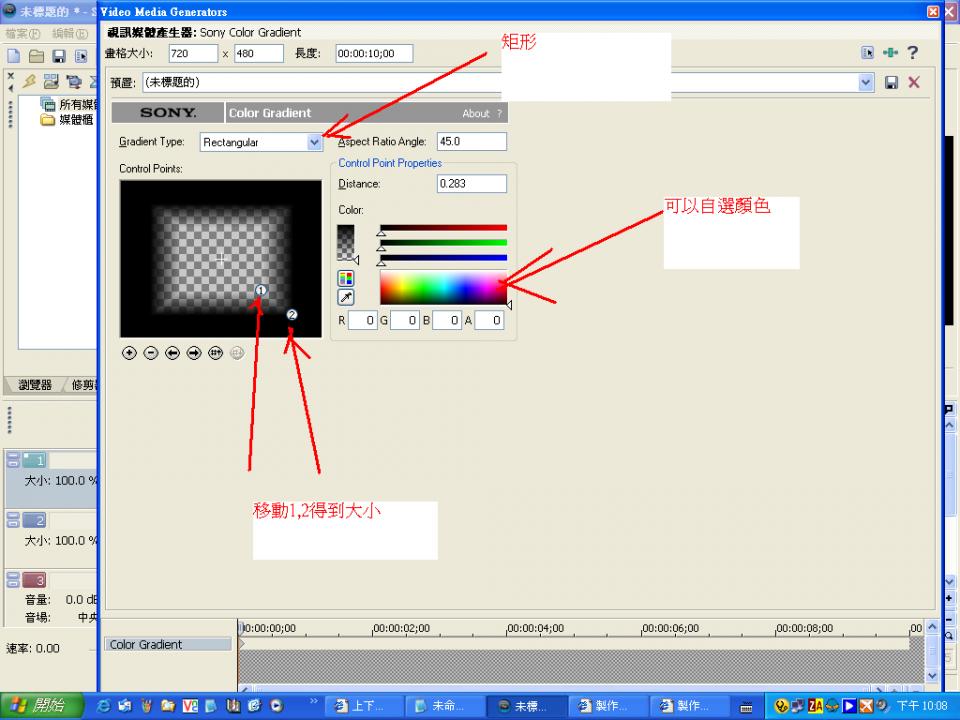This screenshot has height=720, width=960.
Task: Open the 編輯 (Edit) menu
Action: [69, 33]
